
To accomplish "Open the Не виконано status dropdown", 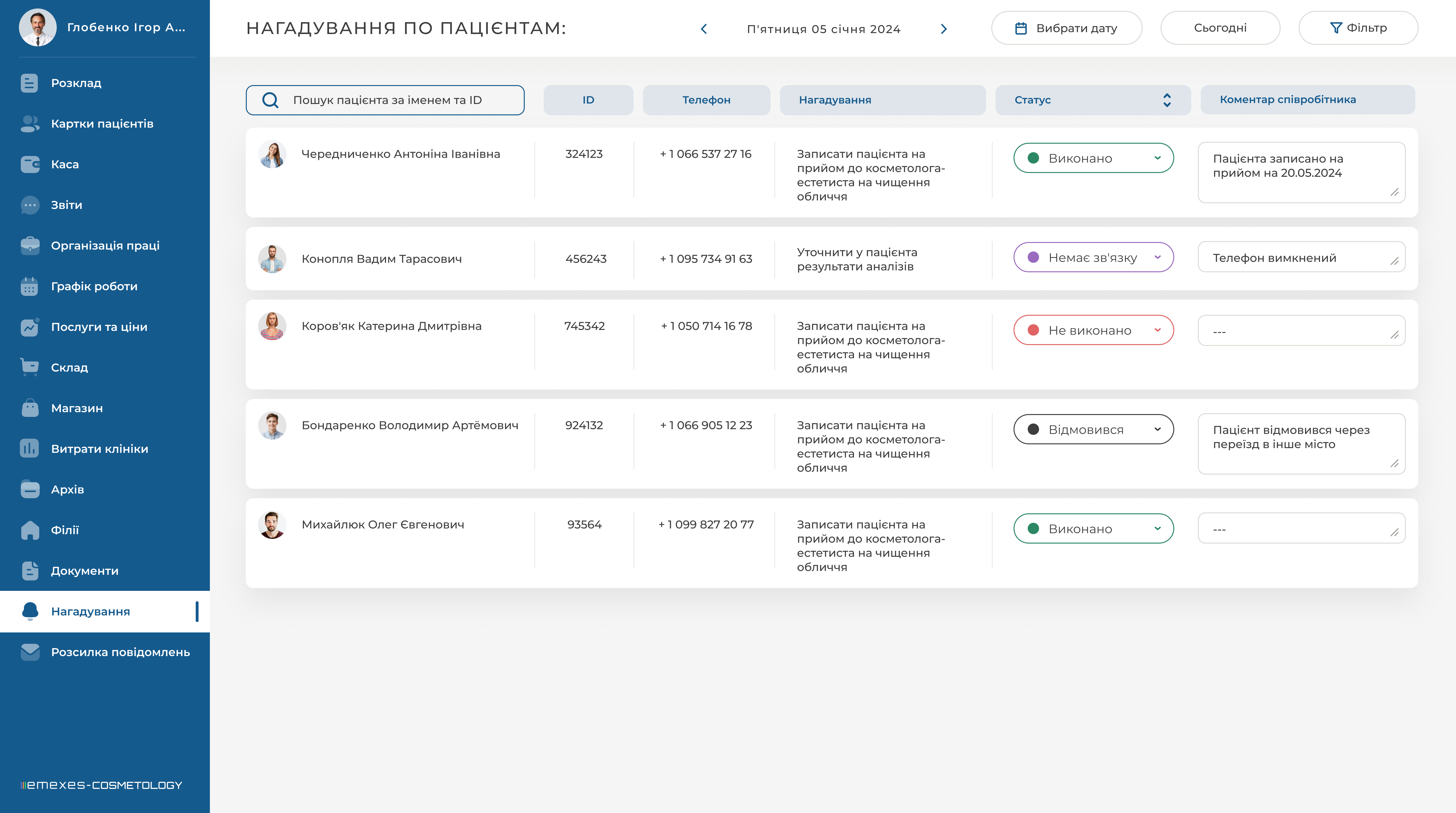I will (x=1093, y=330).
